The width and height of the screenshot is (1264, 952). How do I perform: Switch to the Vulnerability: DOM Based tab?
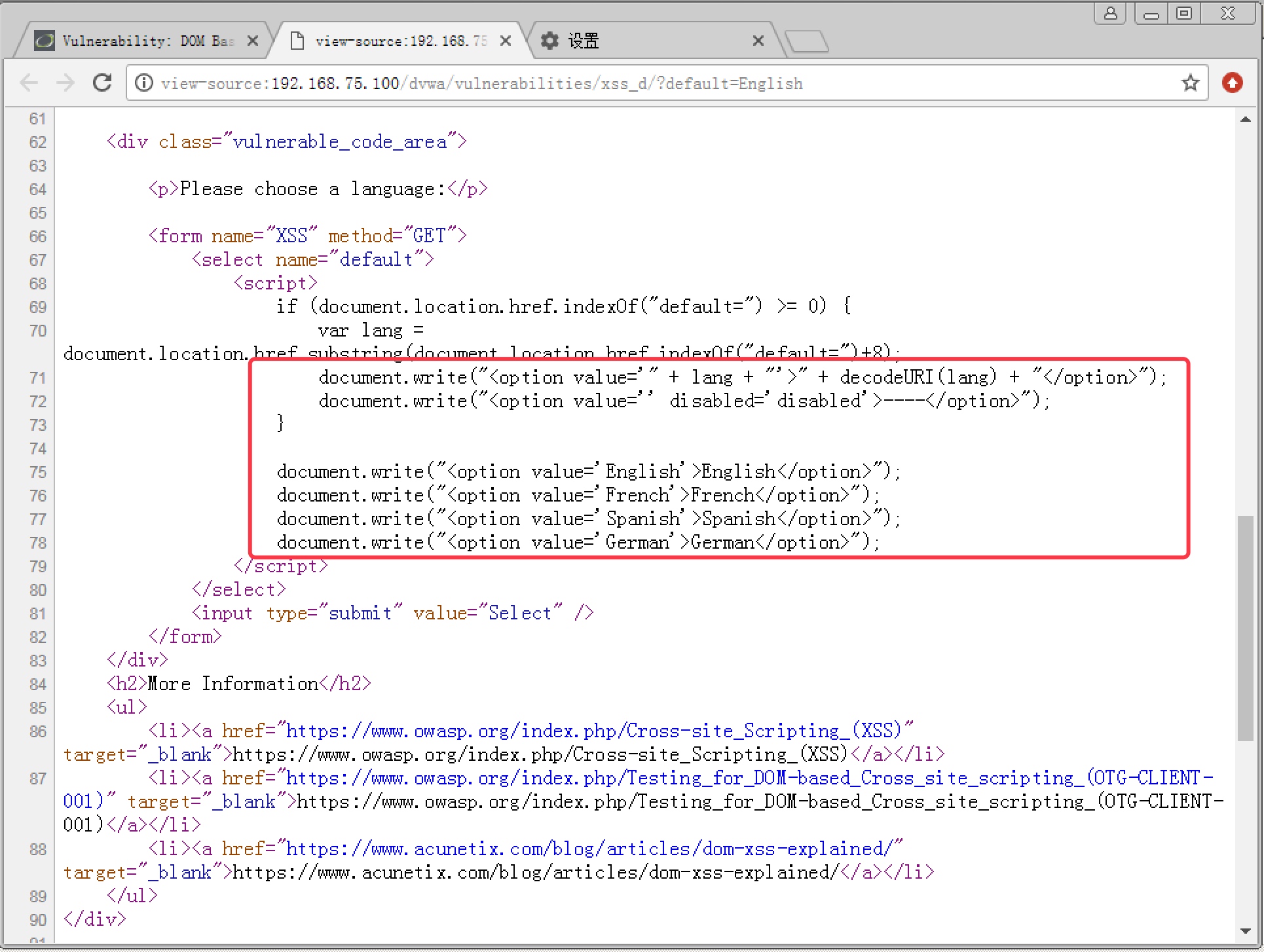pyautogui.click(x=147, y=41)
